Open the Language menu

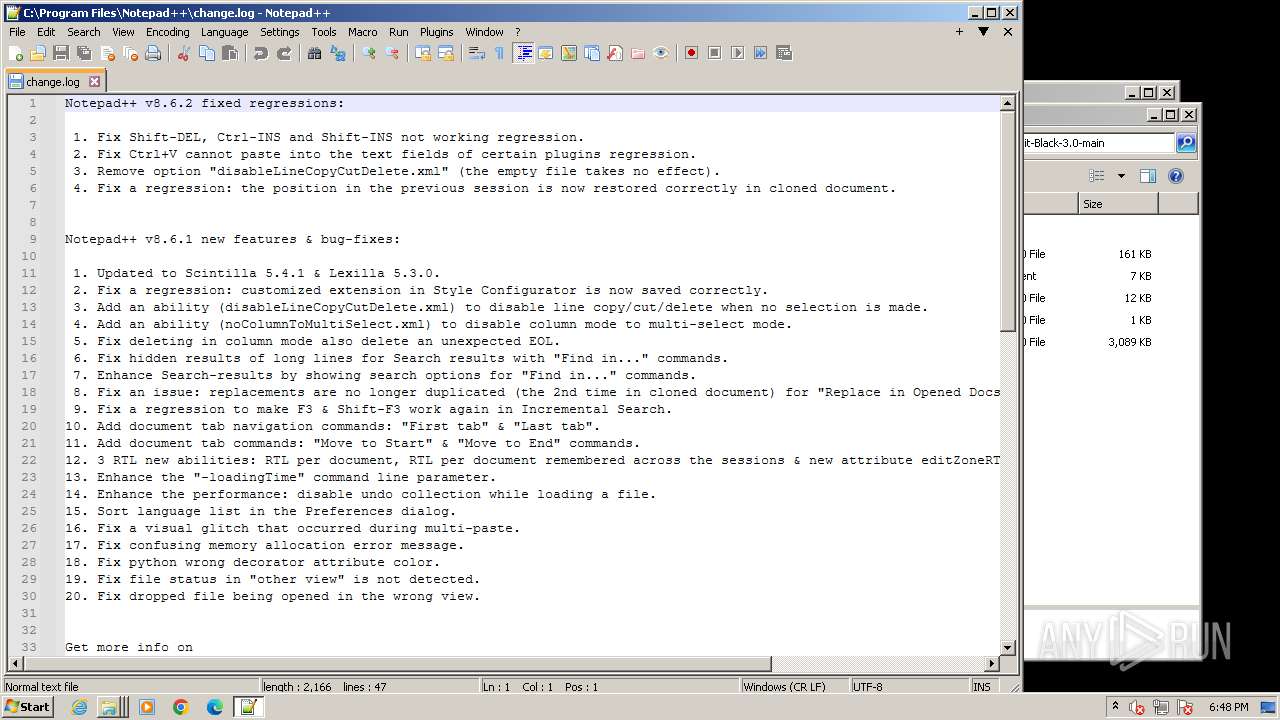[x=224, y=32]
